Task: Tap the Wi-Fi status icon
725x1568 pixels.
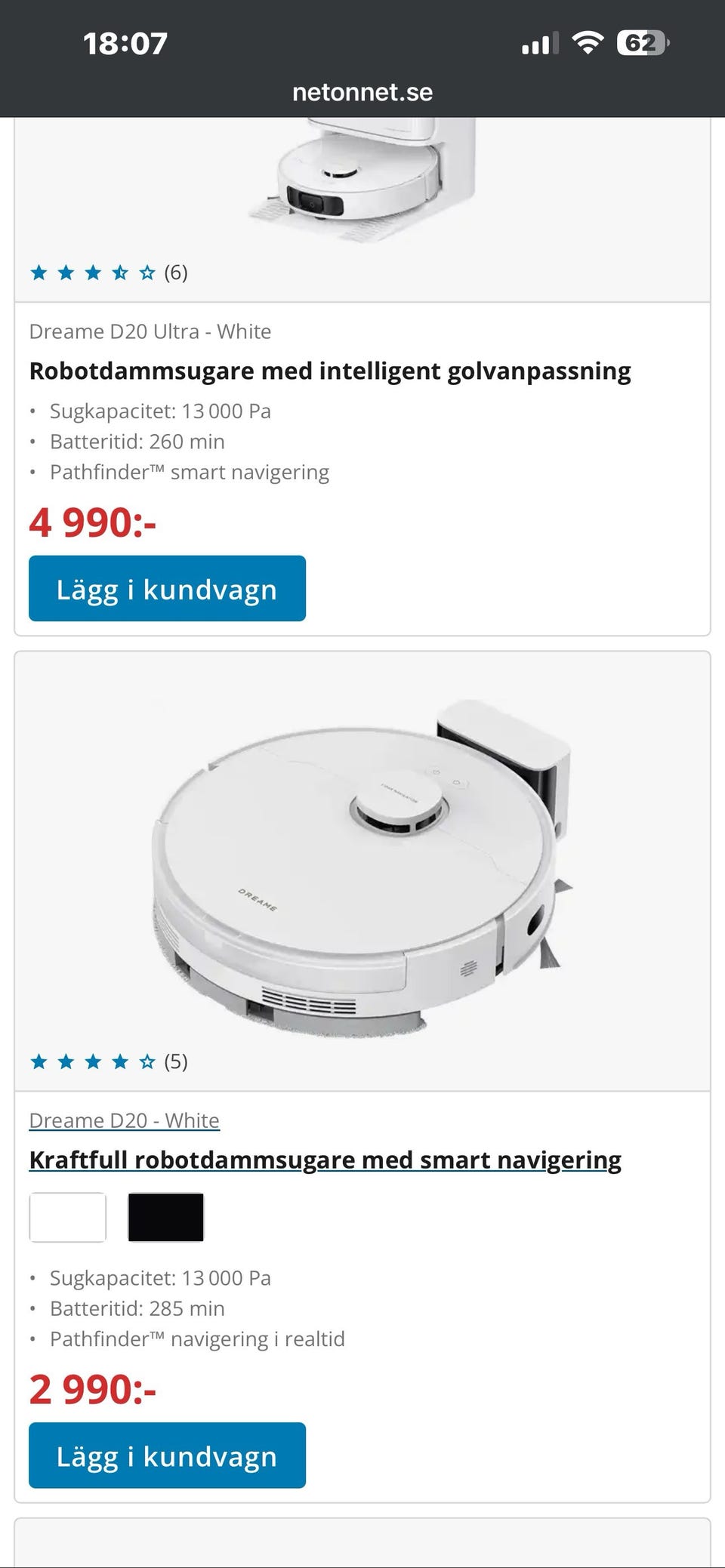Action: 587,42
